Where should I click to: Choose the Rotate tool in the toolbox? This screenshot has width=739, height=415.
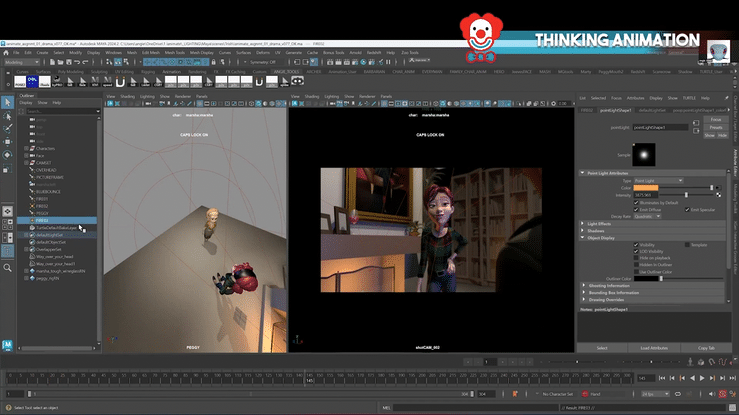(8, 155)
